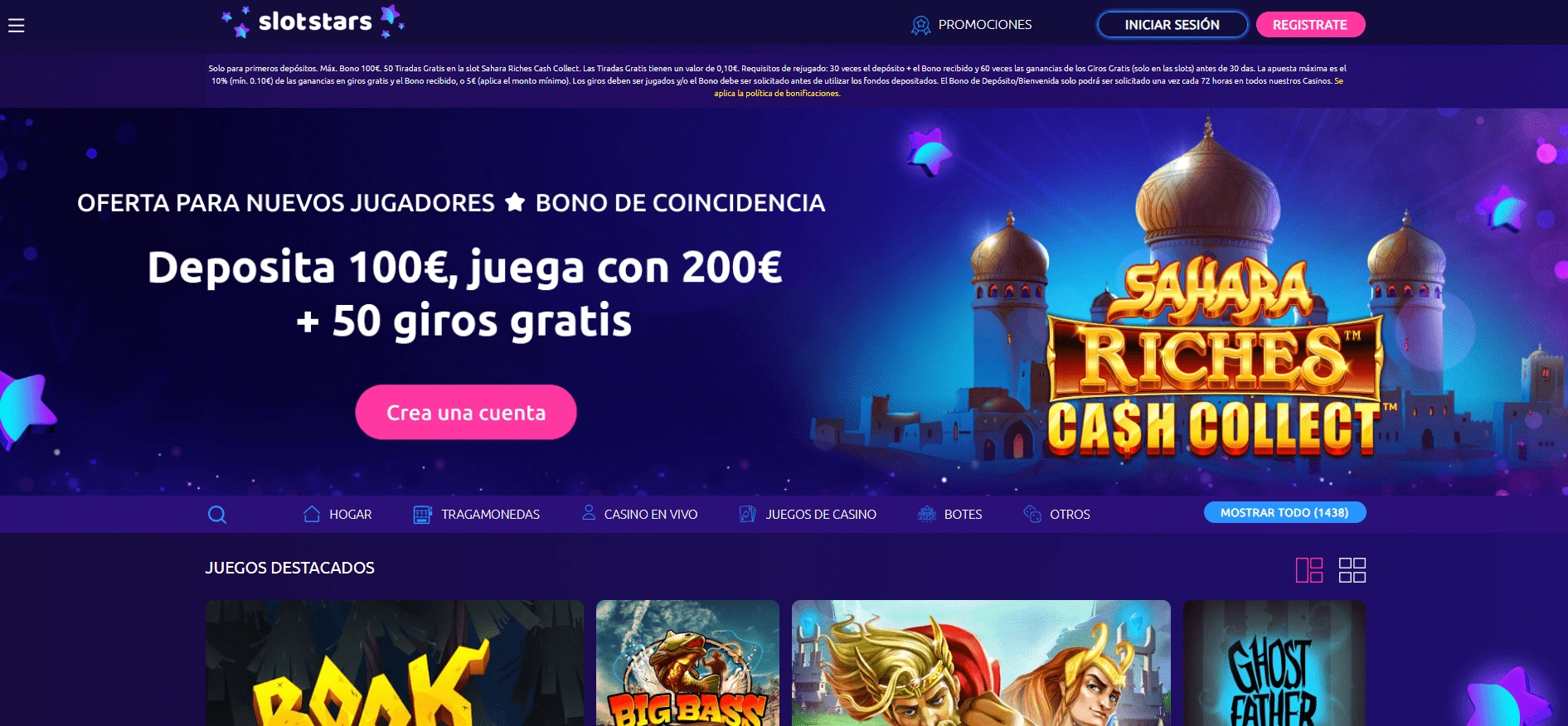Click the Hogar house icon
1568x726 pixels.
tap(312, 514)
